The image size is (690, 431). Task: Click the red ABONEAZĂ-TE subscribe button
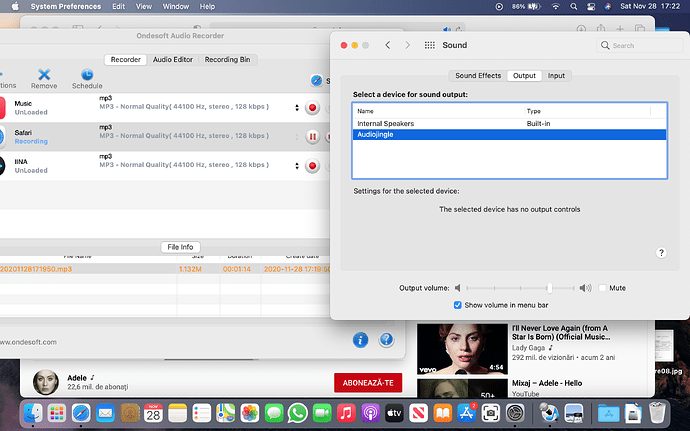click(x=369, y=382)
